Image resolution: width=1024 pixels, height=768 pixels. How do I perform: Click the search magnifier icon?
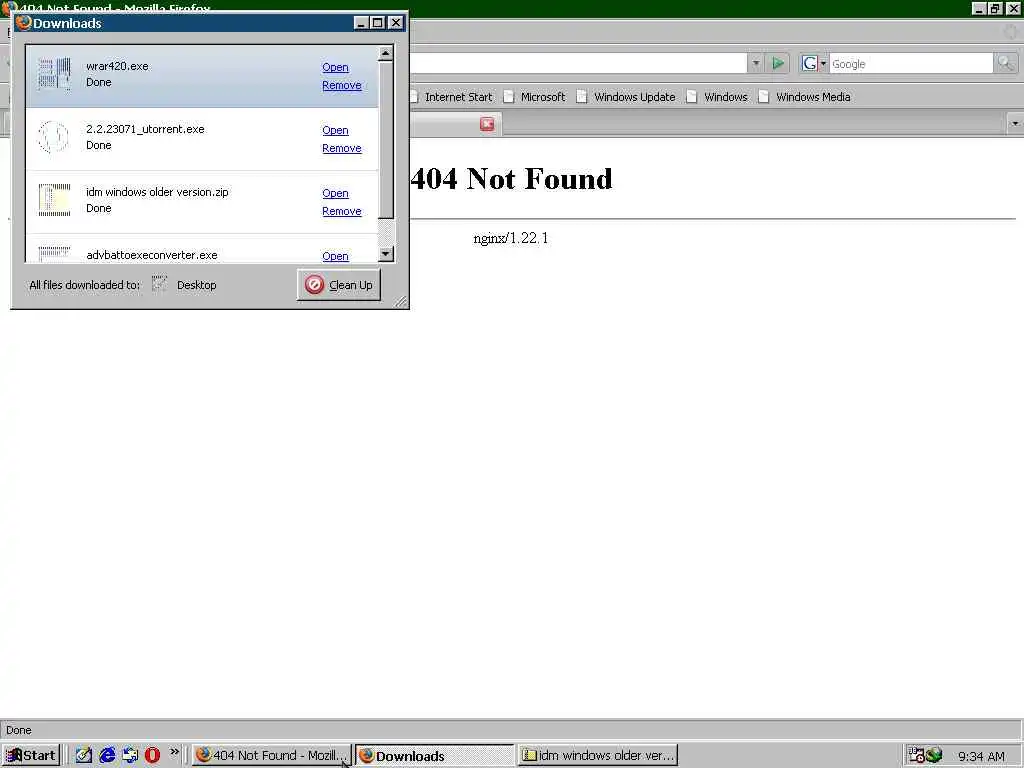coord(1005,63)
